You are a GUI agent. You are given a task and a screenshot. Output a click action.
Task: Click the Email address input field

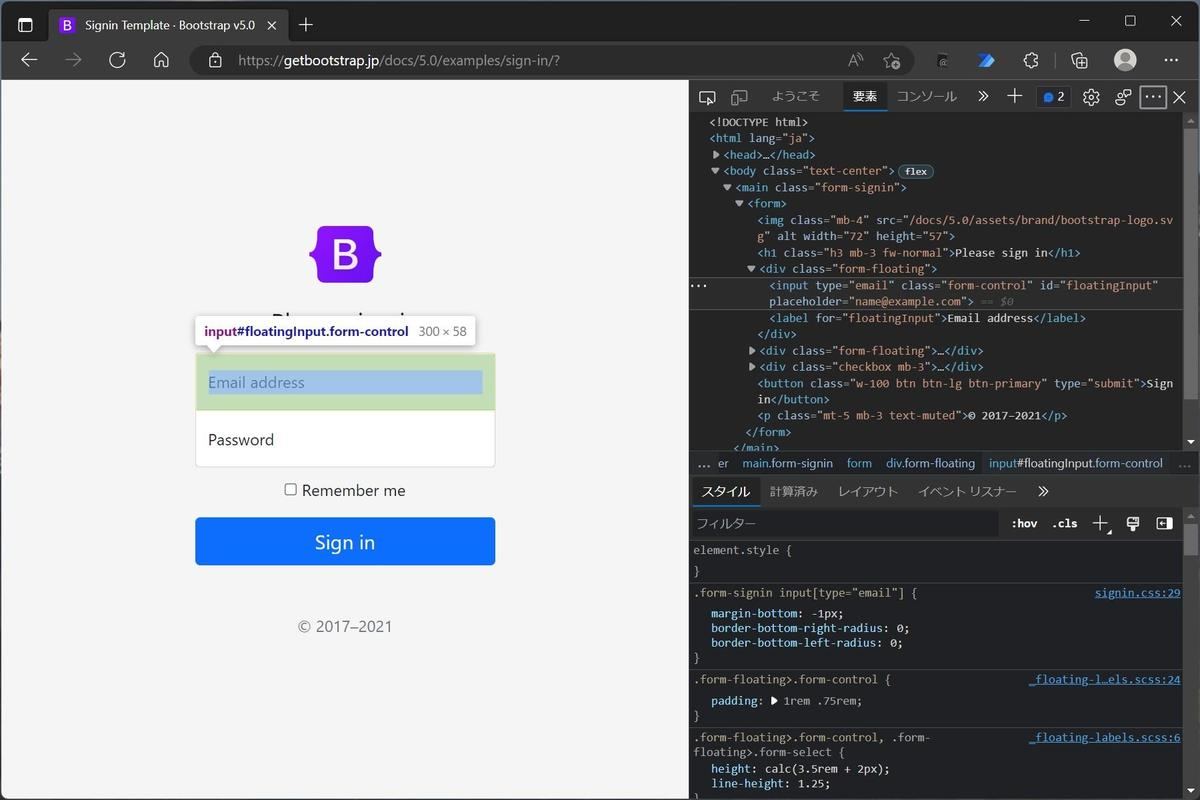[345, 382]
